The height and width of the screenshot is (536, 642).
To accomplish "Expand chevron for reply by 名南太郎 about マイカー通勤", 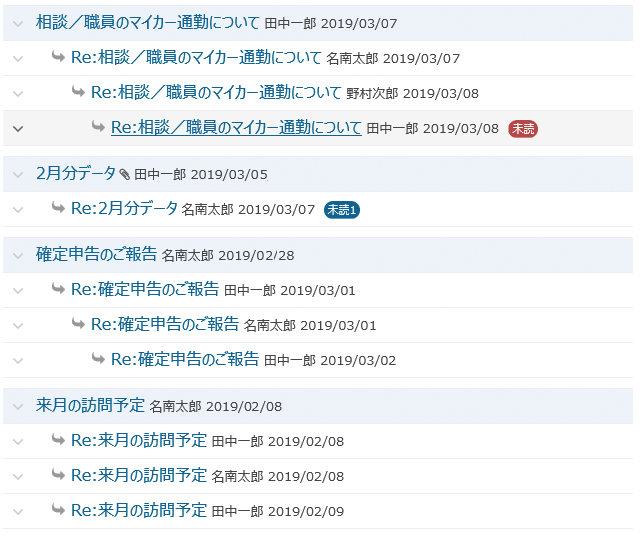I will coord(18,59).
